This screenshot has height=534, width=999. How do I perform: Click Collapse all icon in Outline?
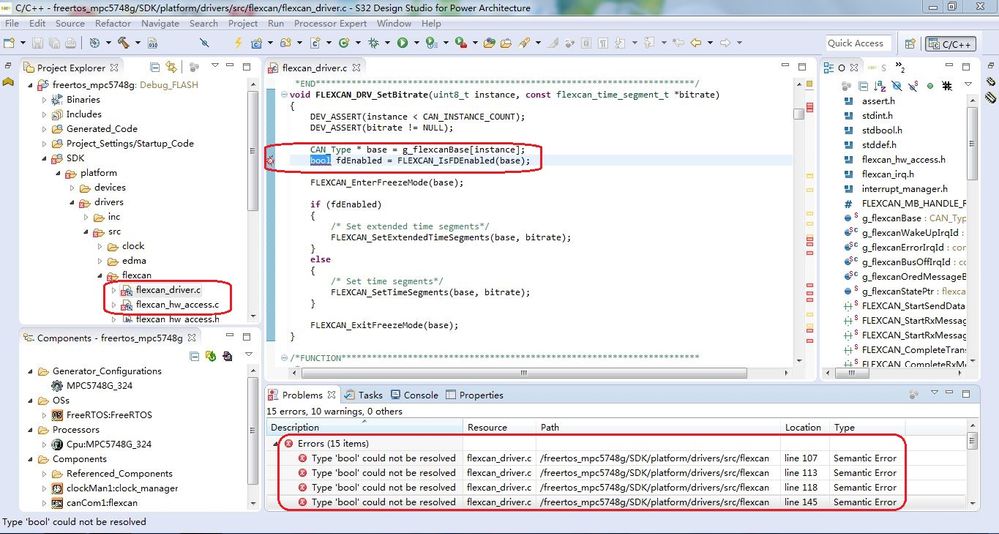point(863,86)
